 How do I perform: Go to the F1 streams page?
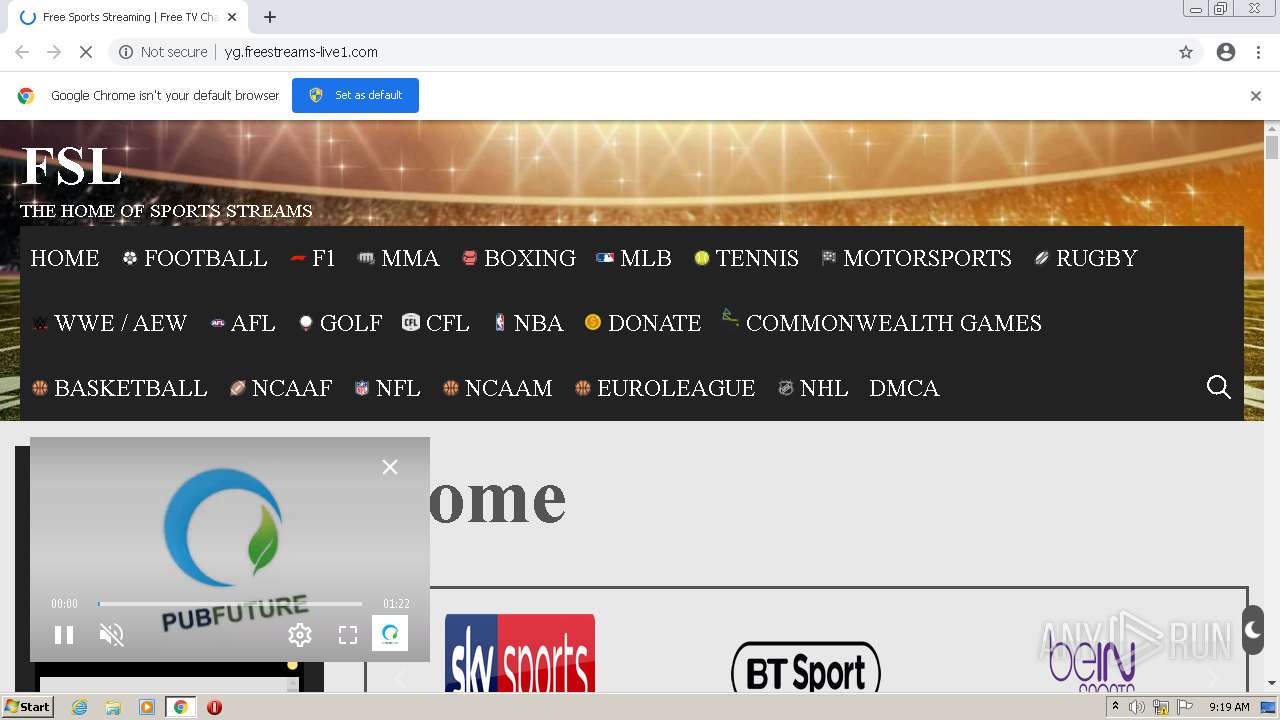coord(313,258)
